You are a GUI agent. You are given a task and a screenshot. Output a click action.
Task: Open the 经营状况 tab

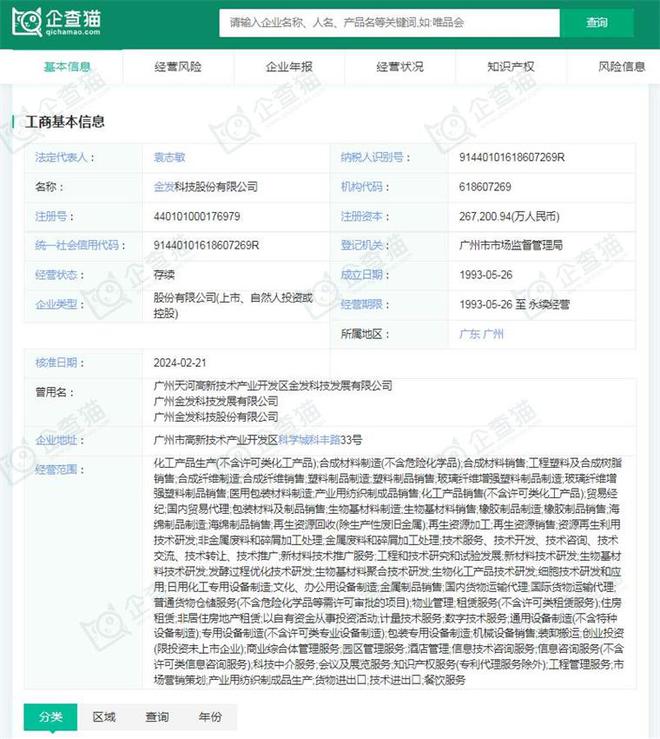tap(400, 66)
